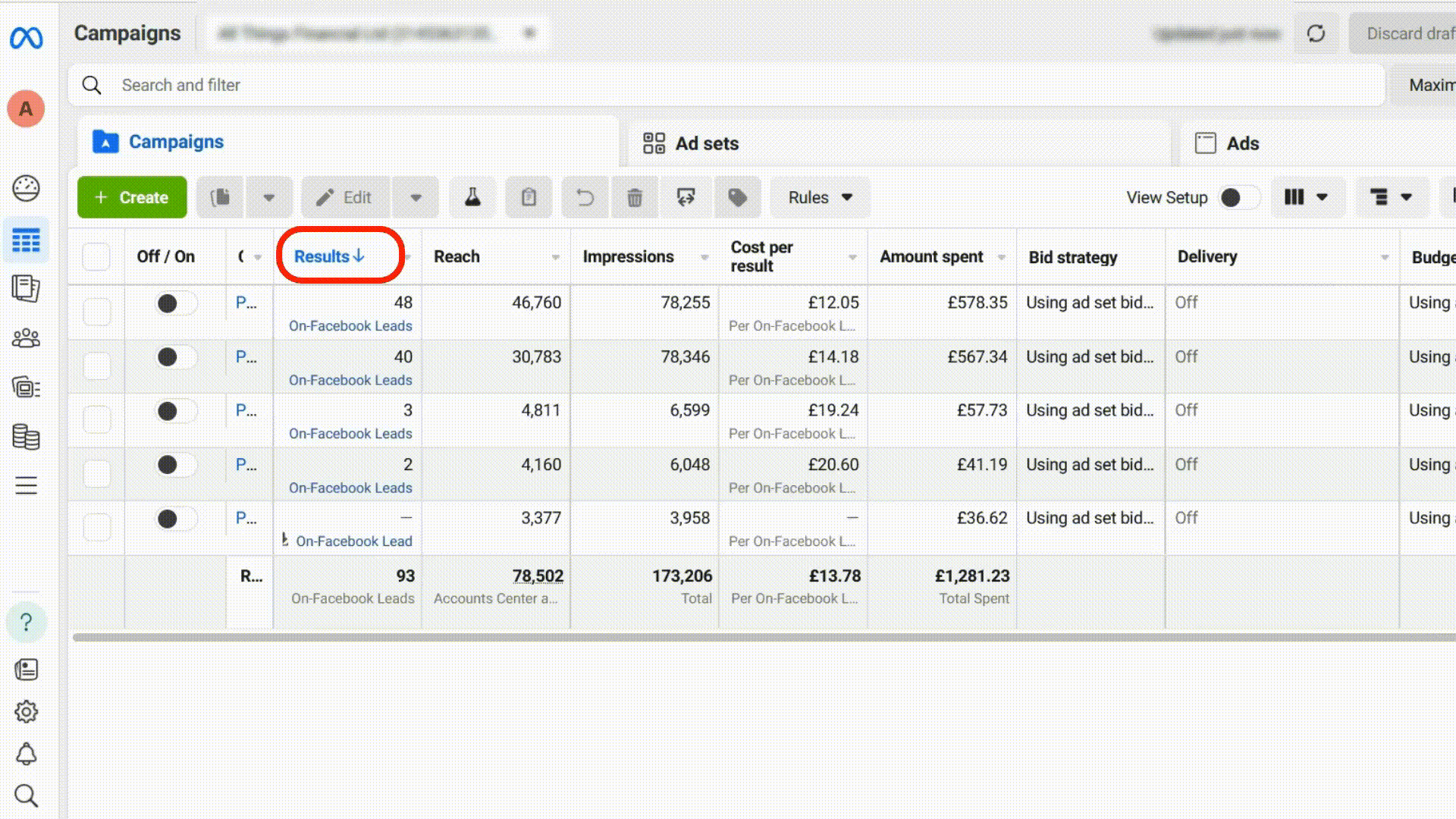This screenshot has height=819, width=1456.
Task: Toggle on the campaign with 48 results
Action: pyautogui.click(x=175, y=303)
